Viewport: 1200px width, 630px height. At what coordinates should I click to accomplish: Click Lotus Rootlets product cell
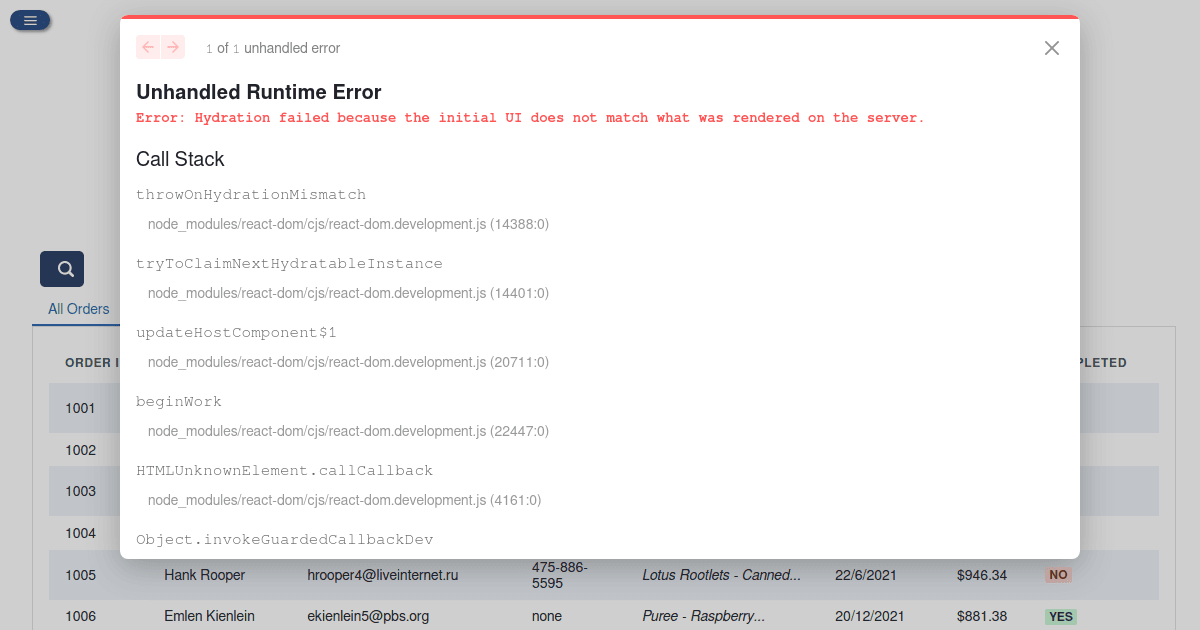click(721, 575)
